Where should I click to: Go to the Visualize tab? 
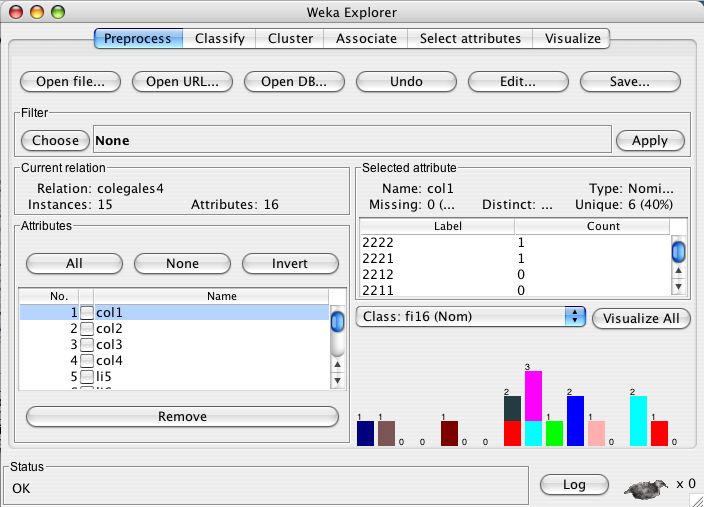coord(573,38)
